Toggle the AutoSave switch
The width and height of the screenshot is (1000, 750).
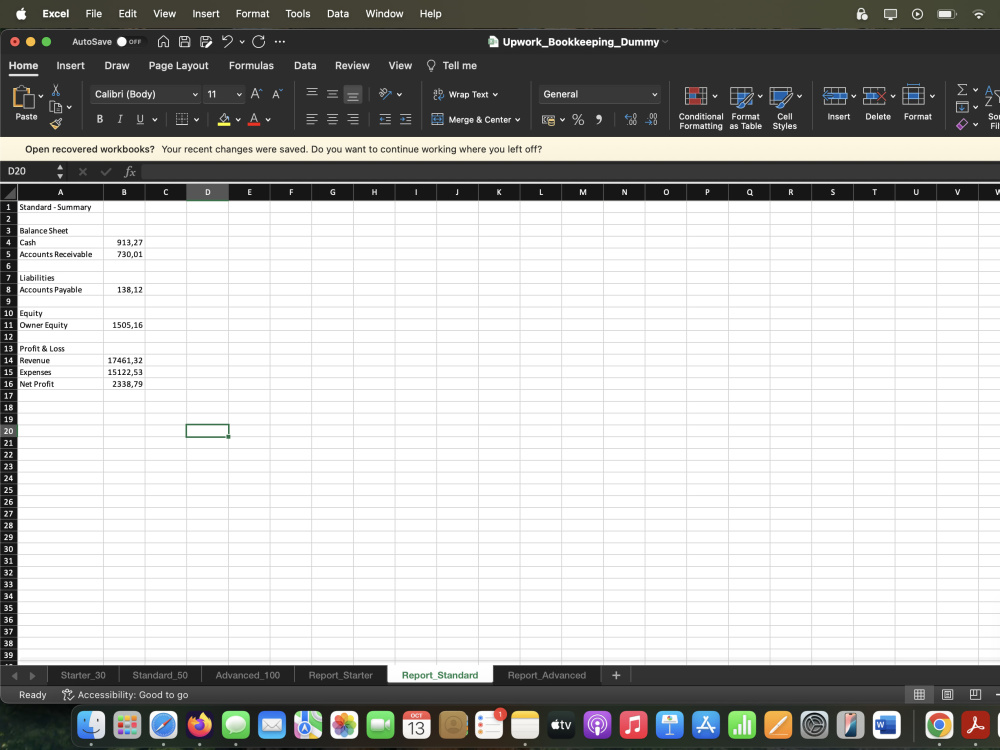[x=129, y=41]
